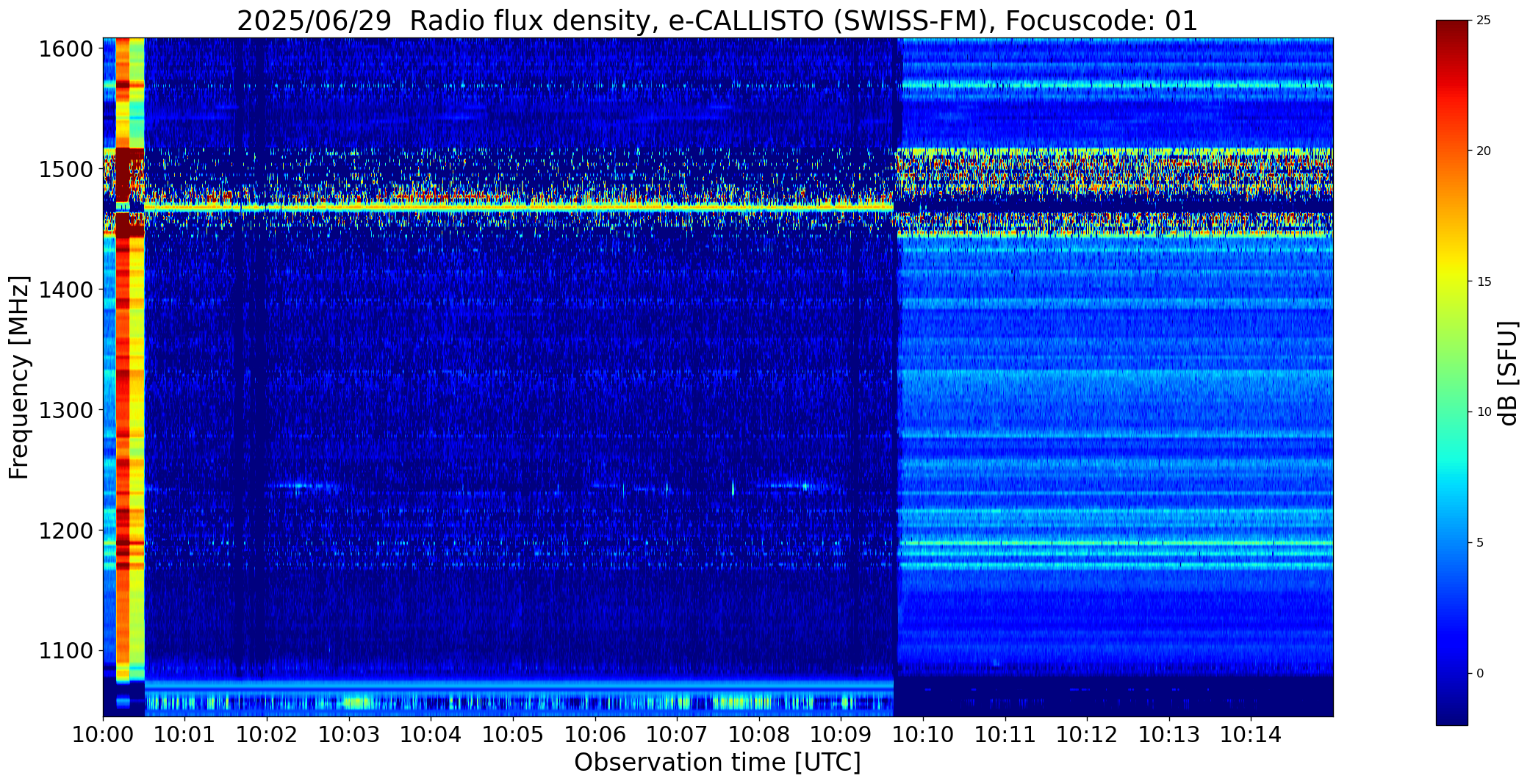
Task: Click the 1100 frequency tick label
Action: point(65,651)
